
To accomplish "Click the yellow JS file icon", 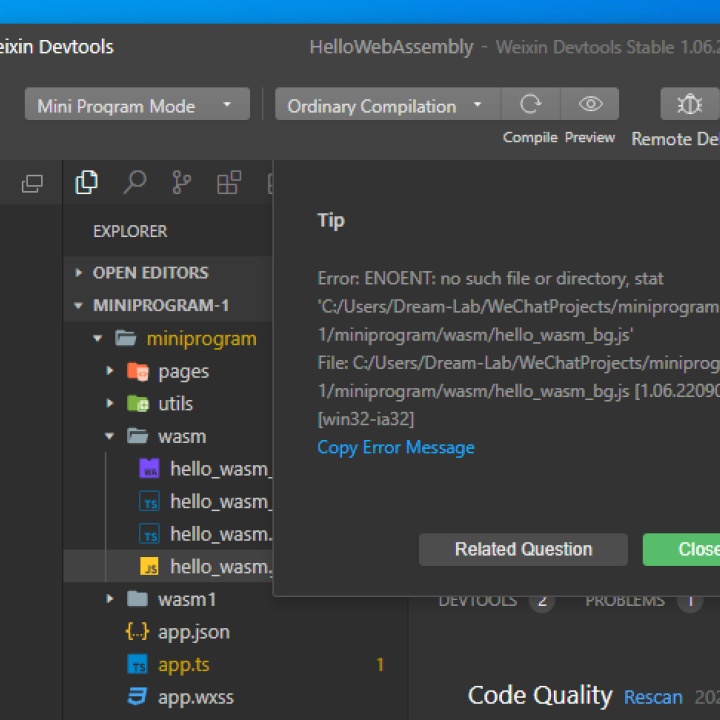I will tap(149, 567).
